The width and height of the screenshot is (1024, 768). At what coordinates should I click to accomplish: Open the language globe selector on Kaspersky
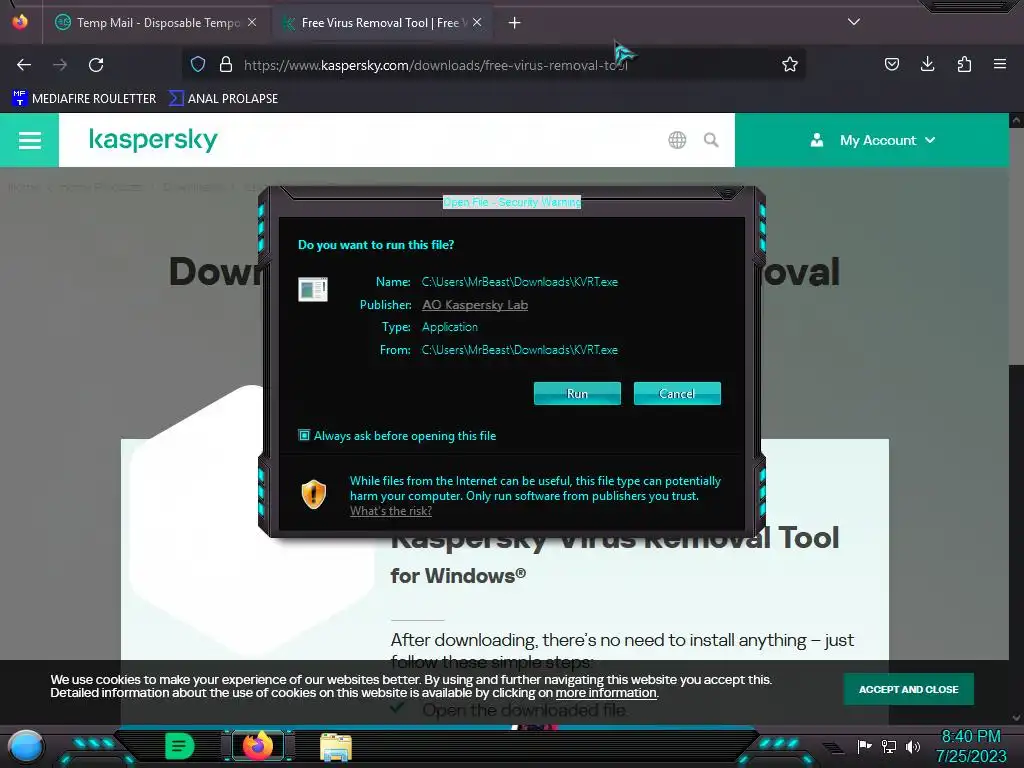click(x=677, y=140)
